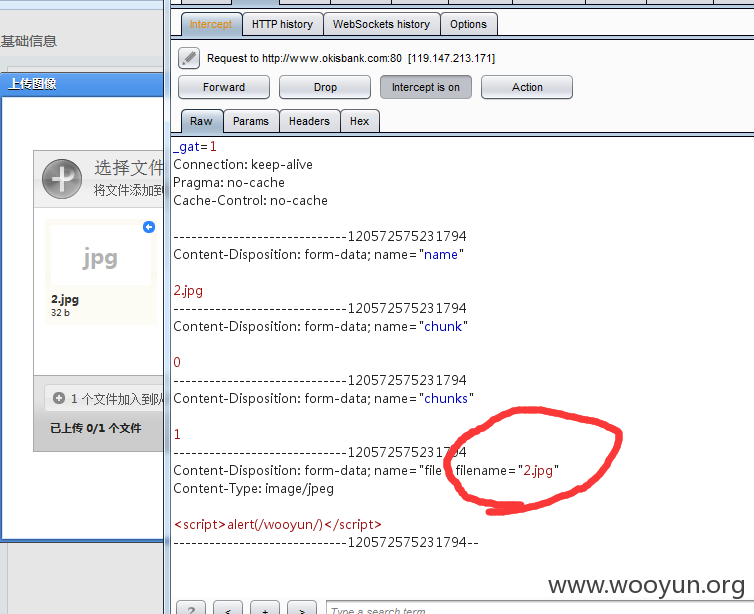Click the 'Connection: keep-alive' header line

243,164
